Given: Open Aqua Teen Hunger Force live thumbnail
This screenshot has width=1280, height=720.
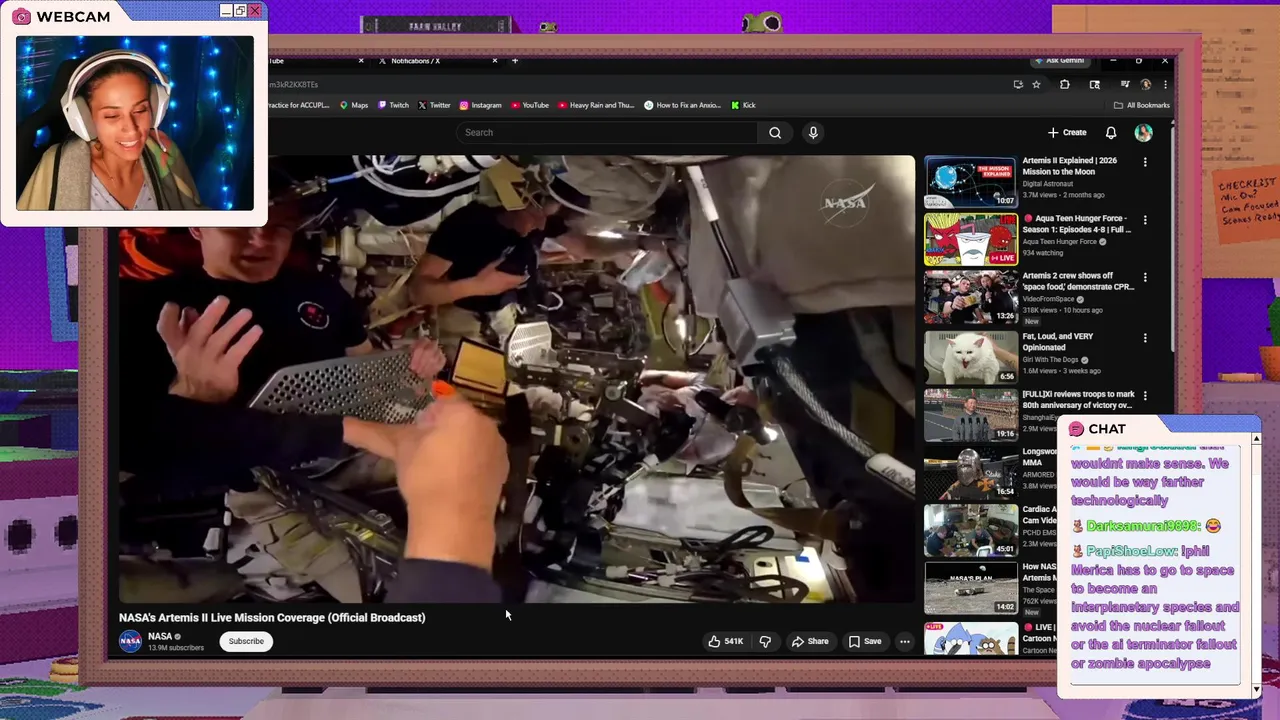Looking at the screenshot, I should [x=970, y=239].
